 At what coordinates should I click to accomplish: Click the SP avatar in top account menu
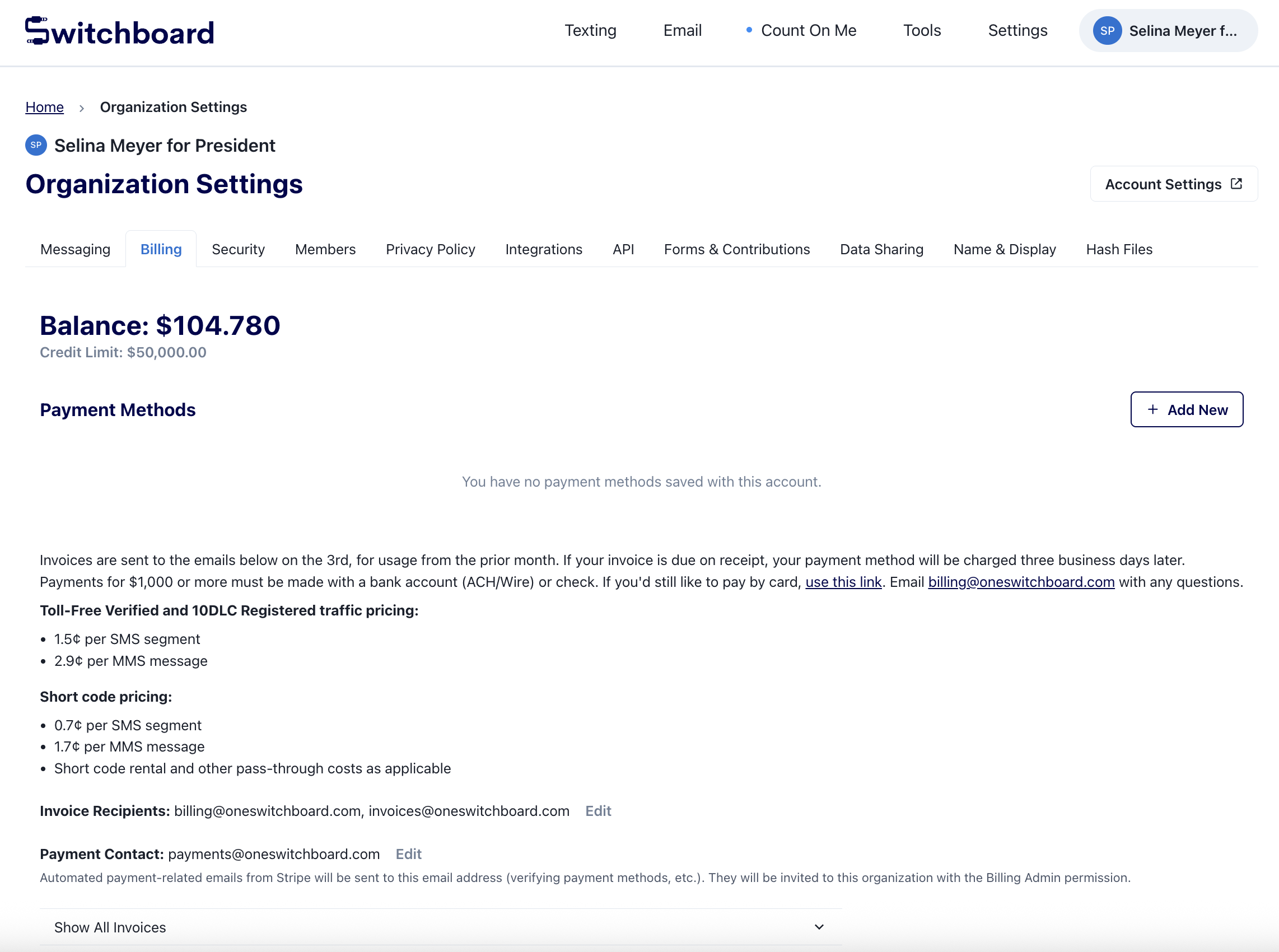point(1107,31)
